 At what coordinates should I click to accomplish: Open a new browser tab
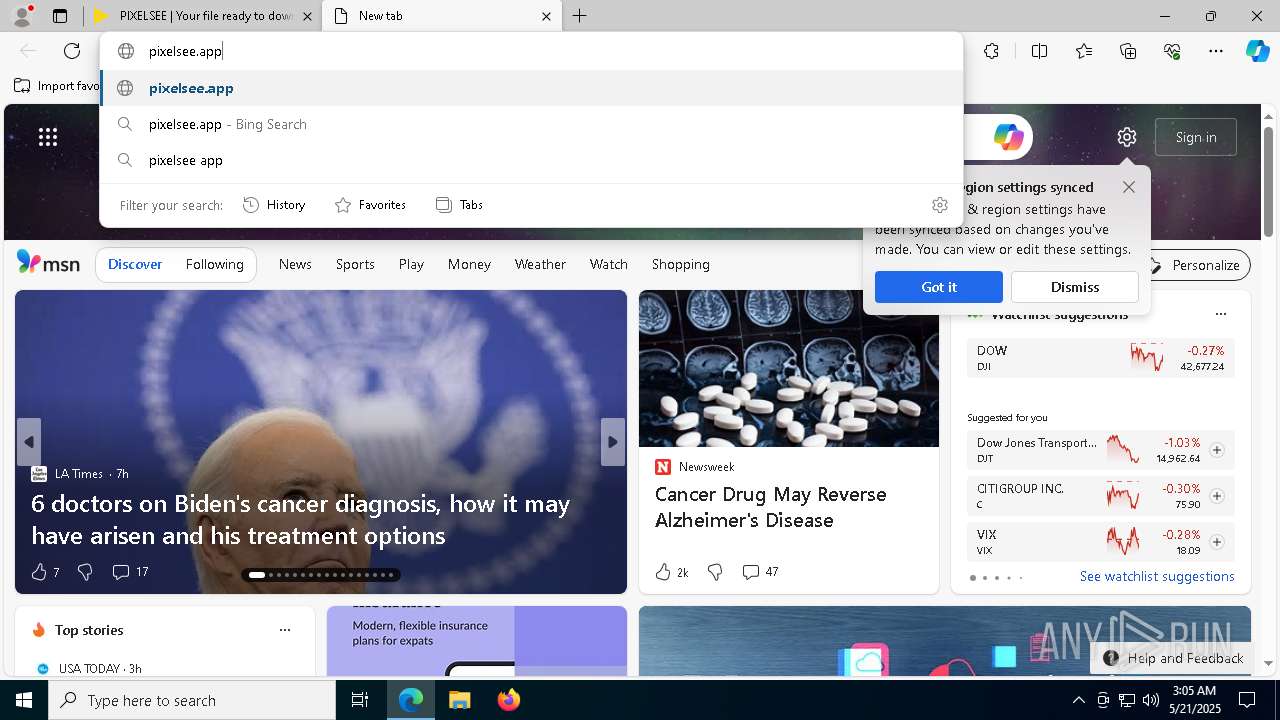[580, 16]
